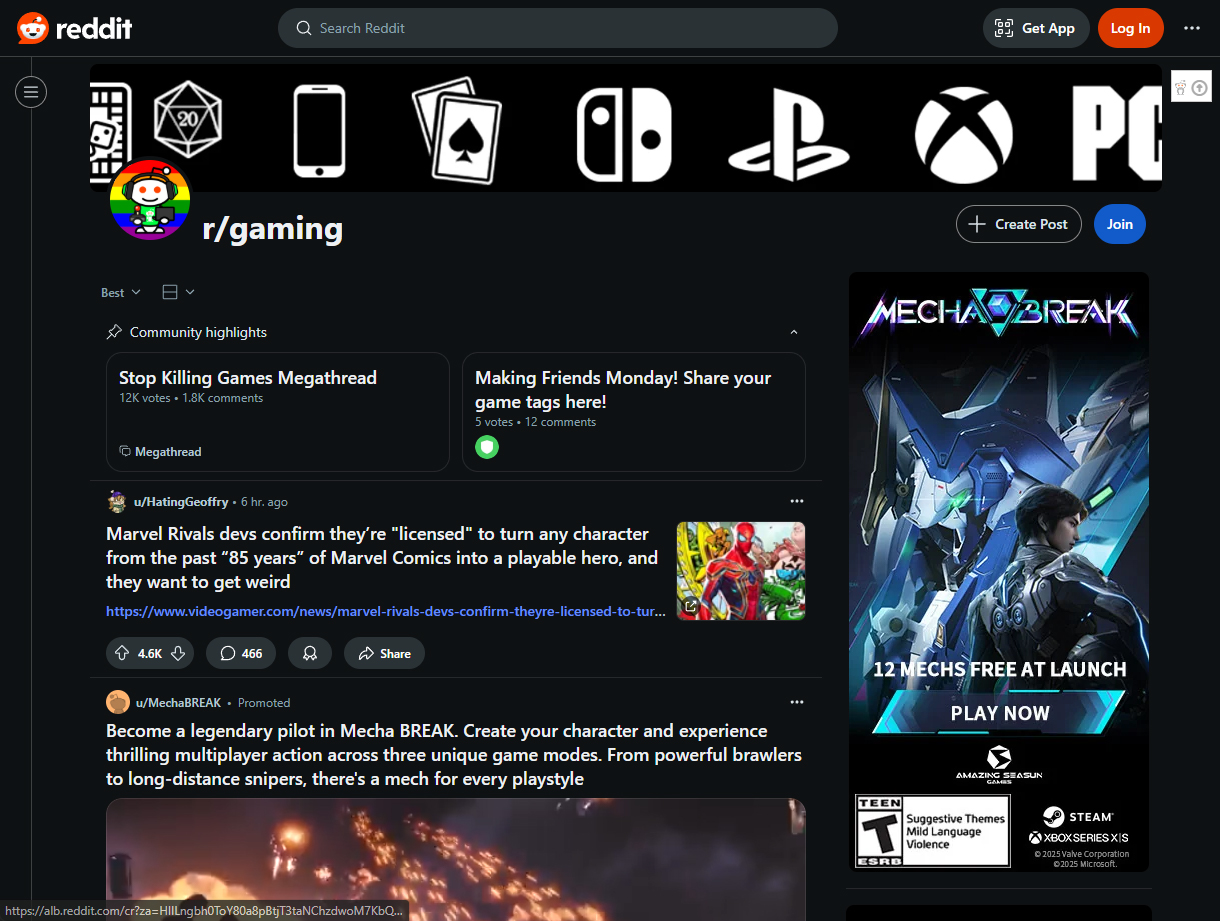
Task: Click the Xbox Series X|S logo in ad
Action: coord(1079,837)
